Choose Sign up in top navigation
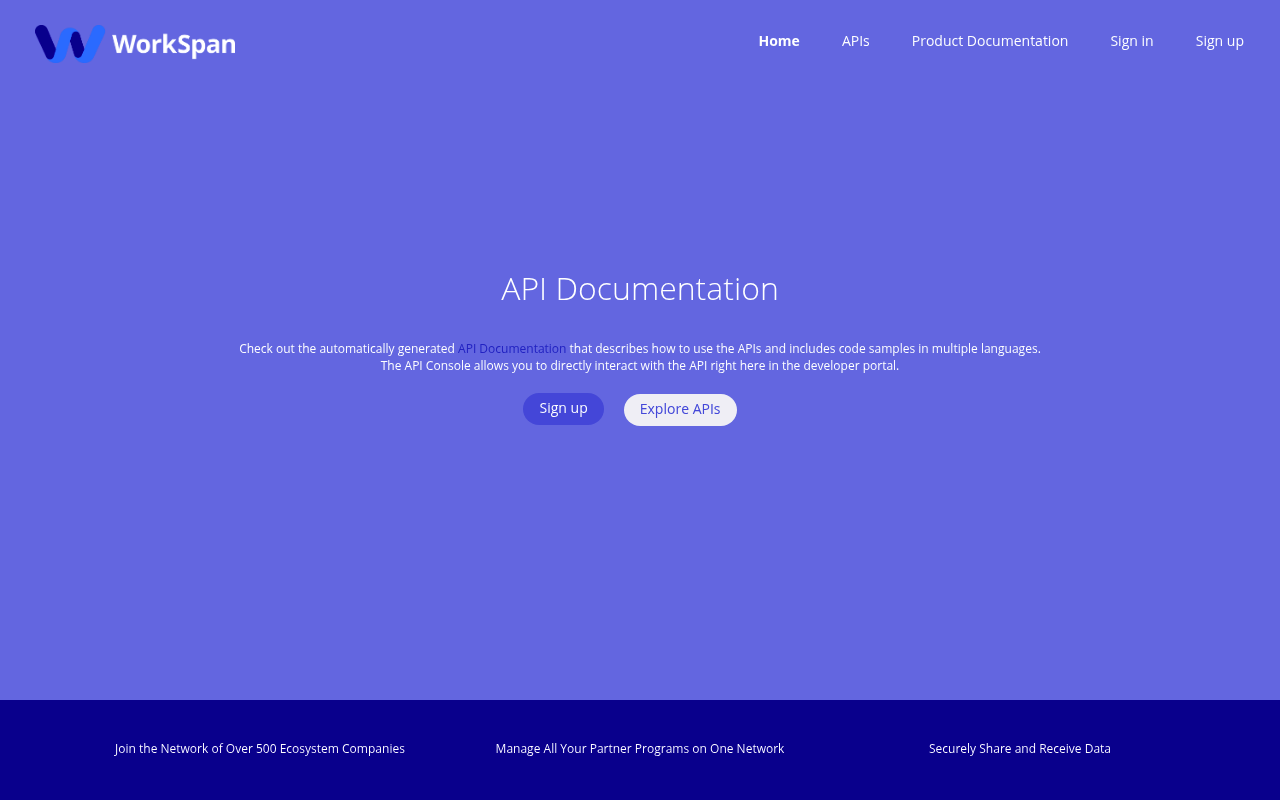The width and height of the screenshot is (1280, 800). [x=1220, y=41]
